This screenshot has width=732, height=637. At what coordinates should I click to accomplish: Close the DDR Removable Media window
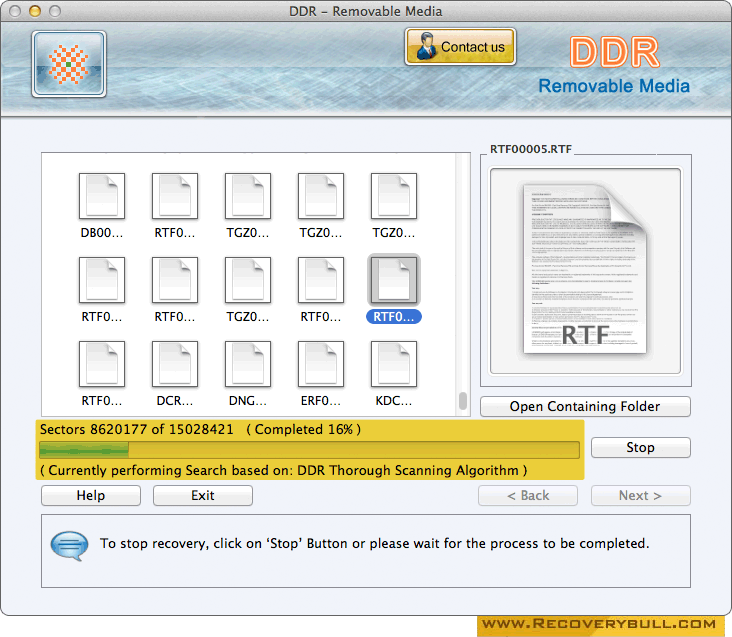pos(14,11)
